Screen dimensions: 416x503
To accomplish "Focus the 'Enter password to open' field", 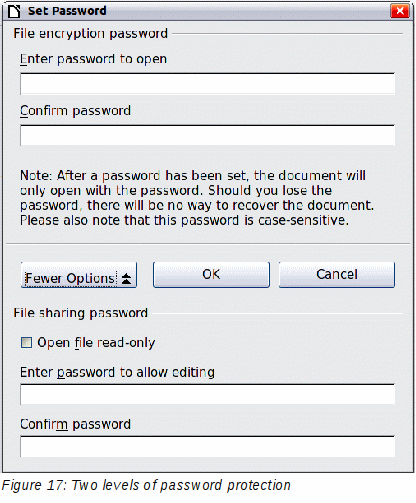I will [x=207, y=84].
